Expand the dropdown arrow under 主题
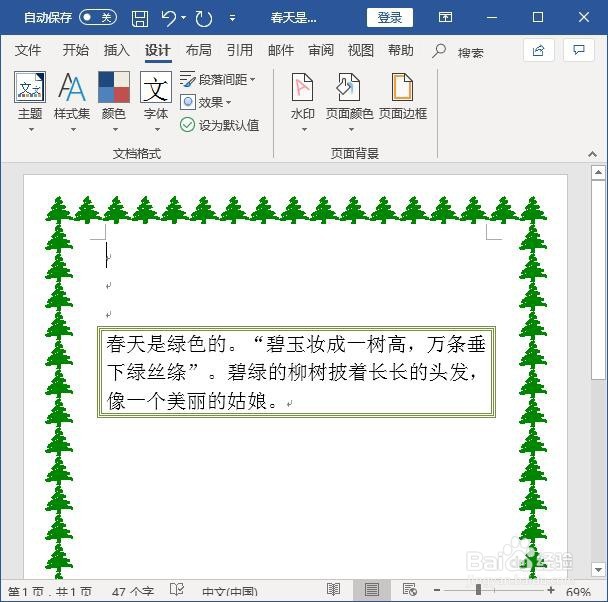This screenshot has width=608, height=602. pyautogui.click(x=31, y=129)
